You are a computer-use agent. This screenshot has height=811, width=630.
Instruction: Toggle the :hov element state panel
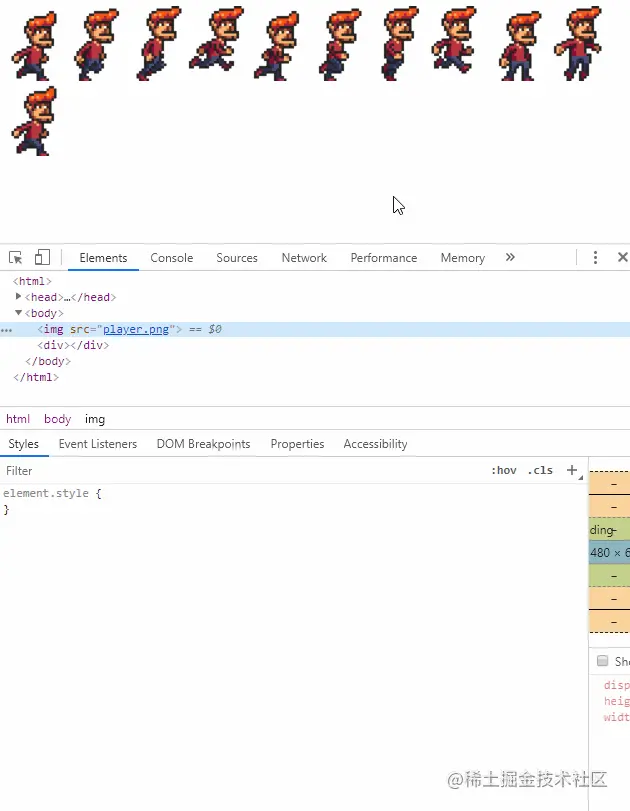[504, 470]
